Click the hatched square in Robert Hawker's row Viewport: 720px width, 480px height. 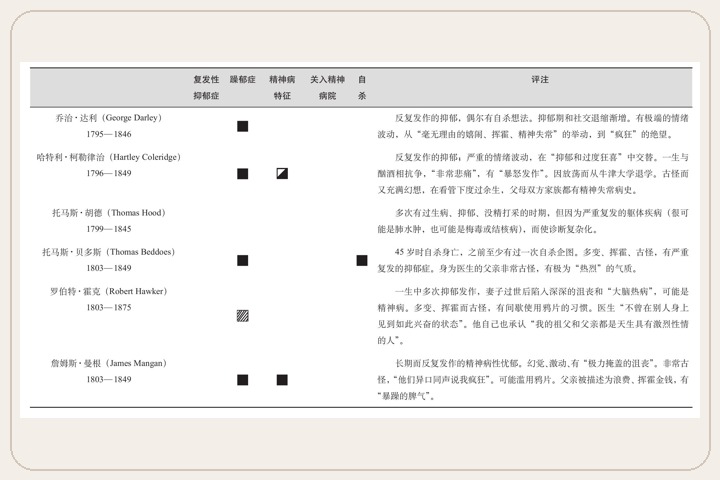[x=242, y=316]
